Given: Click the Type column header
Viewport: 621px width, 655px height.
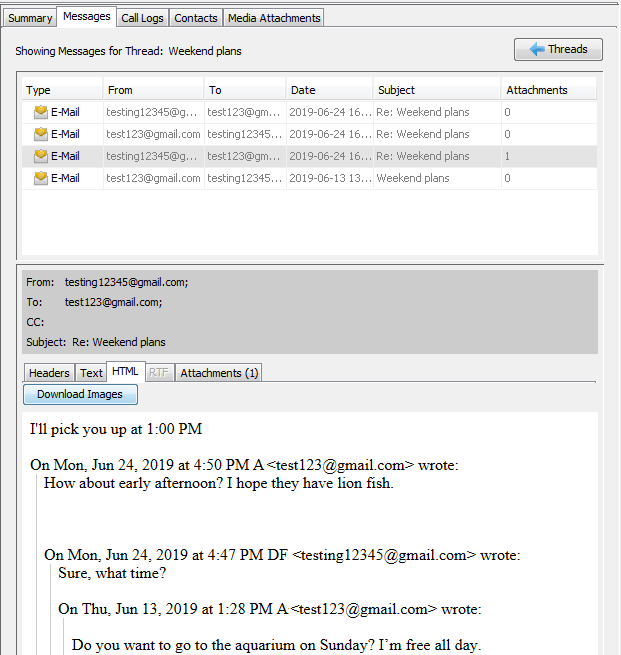Looking at the screenshot, I should click(60, 90).
